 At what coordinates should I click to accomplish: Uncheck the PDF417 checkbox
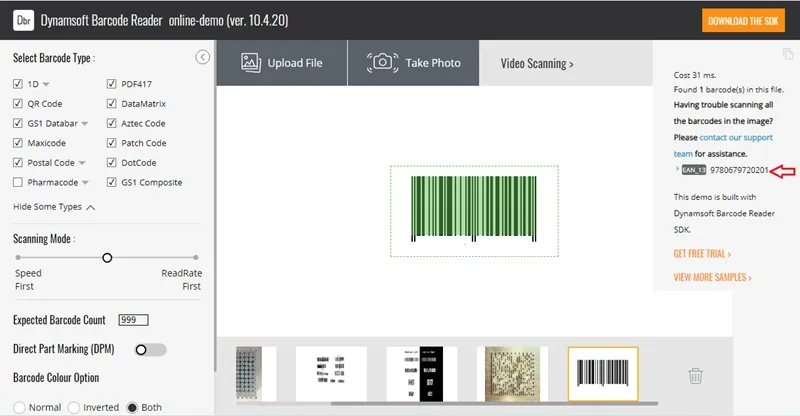point(112,84)
